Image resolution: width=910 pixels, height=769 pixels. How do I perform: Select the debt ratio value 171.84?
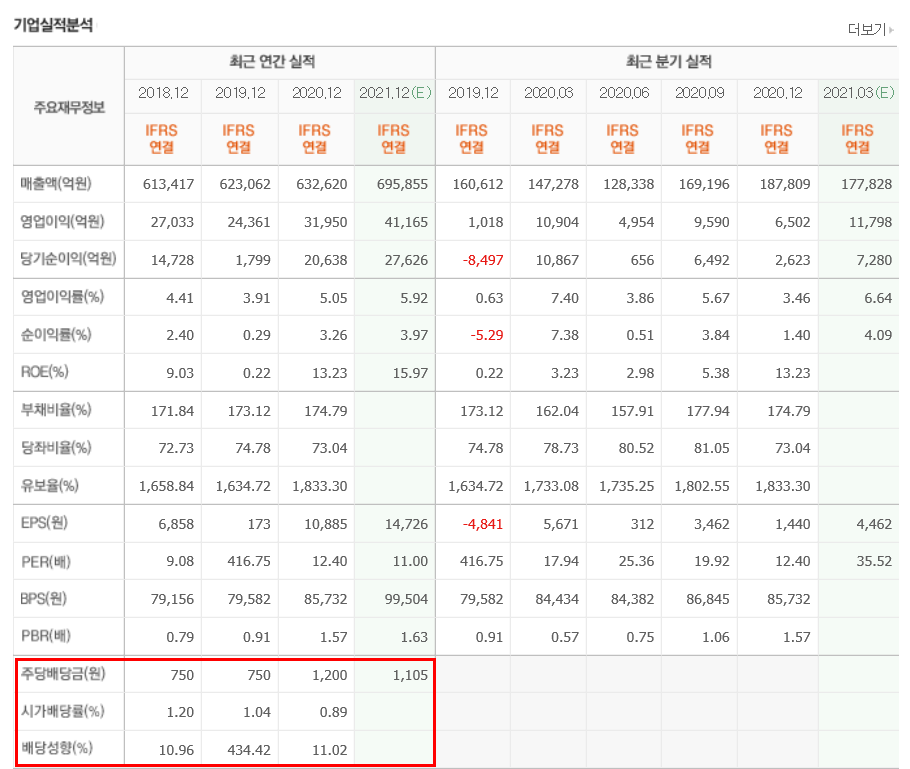click(x=172, y=411)
